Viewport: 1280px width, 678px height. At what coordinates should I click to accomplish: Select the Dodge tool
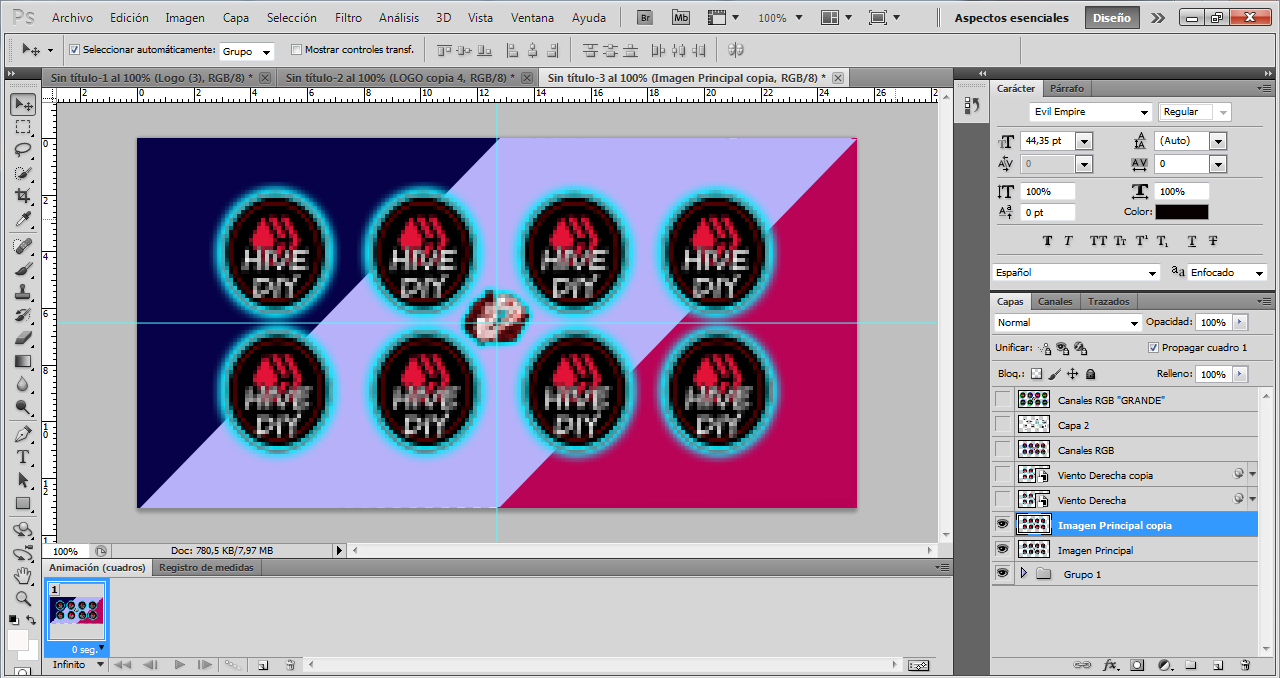click(x=23, y=408)
